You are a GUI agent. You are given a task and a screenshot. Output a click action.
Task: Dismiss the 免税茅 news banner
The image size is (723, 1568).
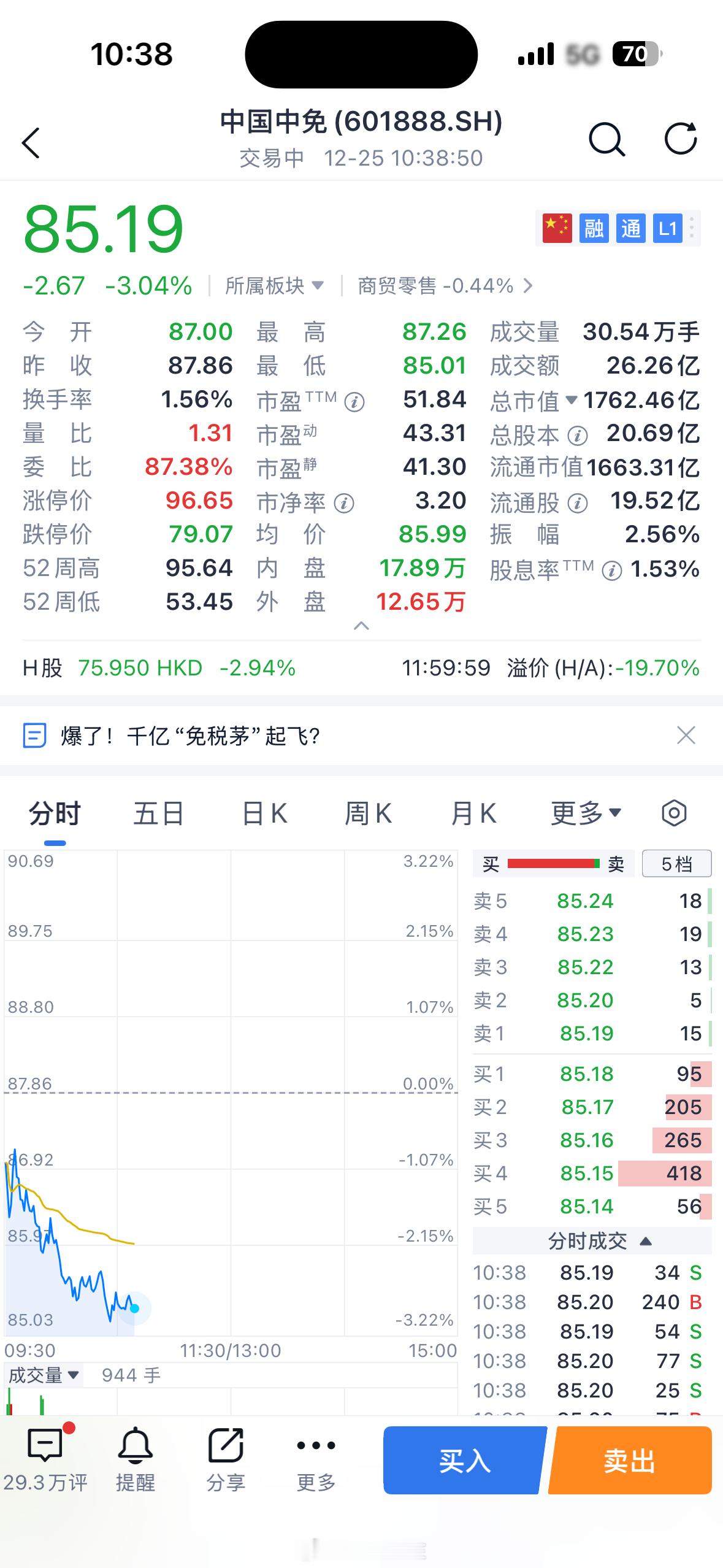686,735
